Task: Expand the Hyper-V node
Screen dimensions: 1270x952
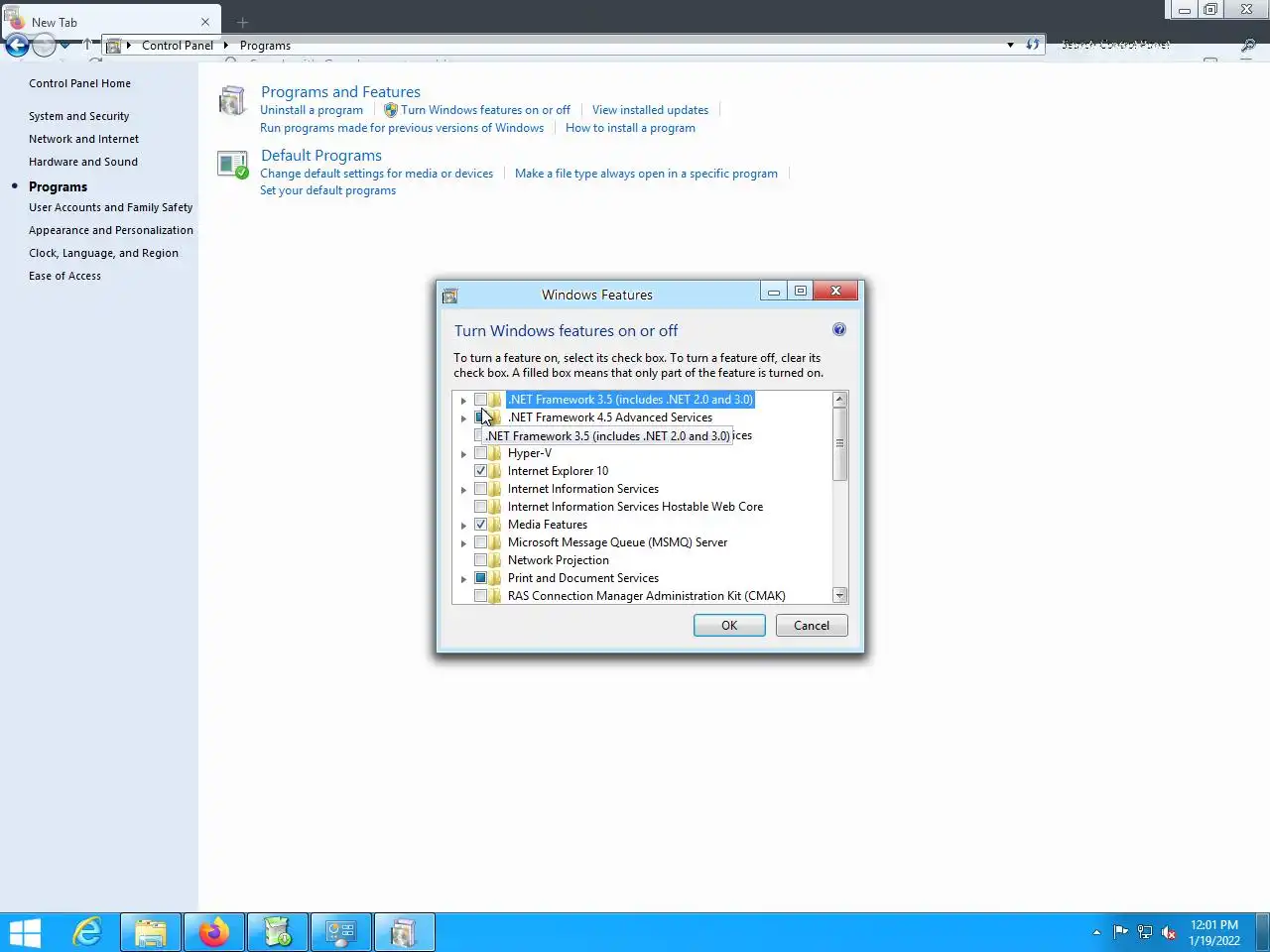Action: 463,454
